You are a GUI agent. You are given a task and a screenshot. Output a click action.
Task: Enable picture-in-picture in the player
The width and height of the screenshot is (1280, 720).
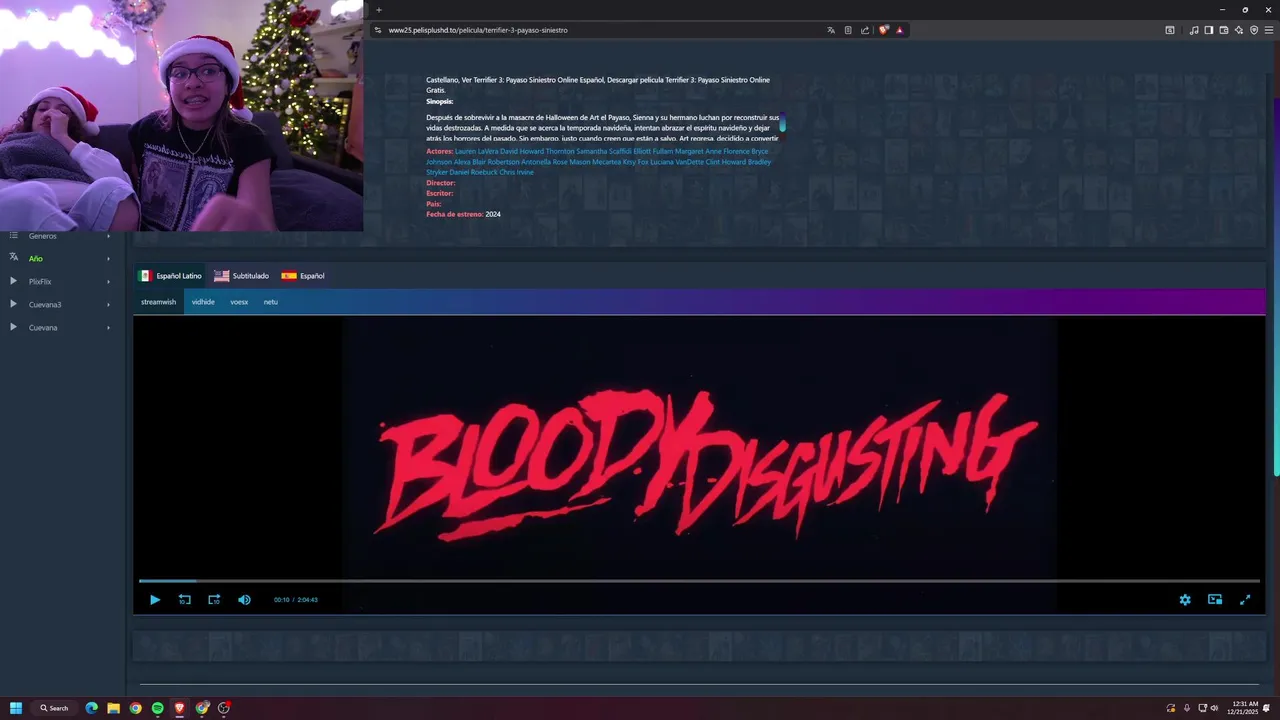1215,600
